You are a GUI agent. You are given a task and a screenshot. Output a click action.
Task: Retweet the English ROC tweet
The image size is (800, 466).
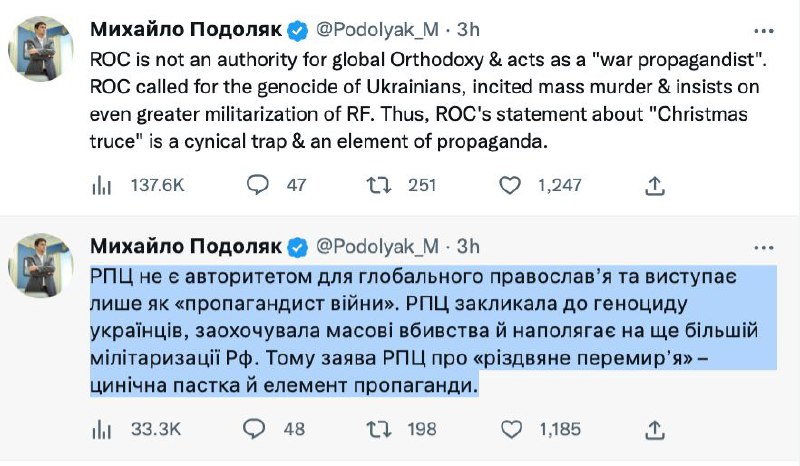(376, 185)
